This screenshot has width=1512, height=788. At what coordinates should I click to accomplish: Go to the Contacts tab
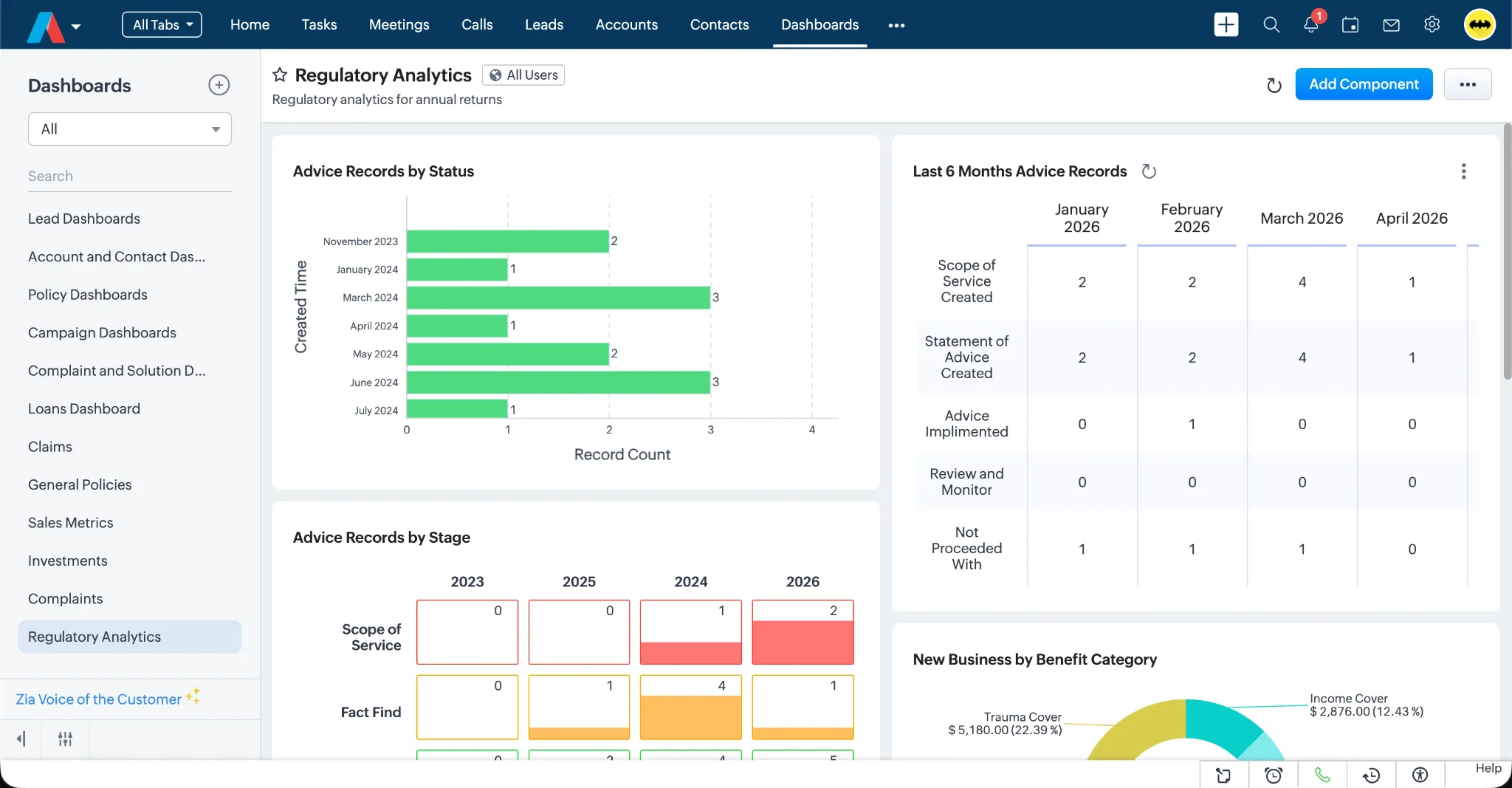(x=719, y=24)
